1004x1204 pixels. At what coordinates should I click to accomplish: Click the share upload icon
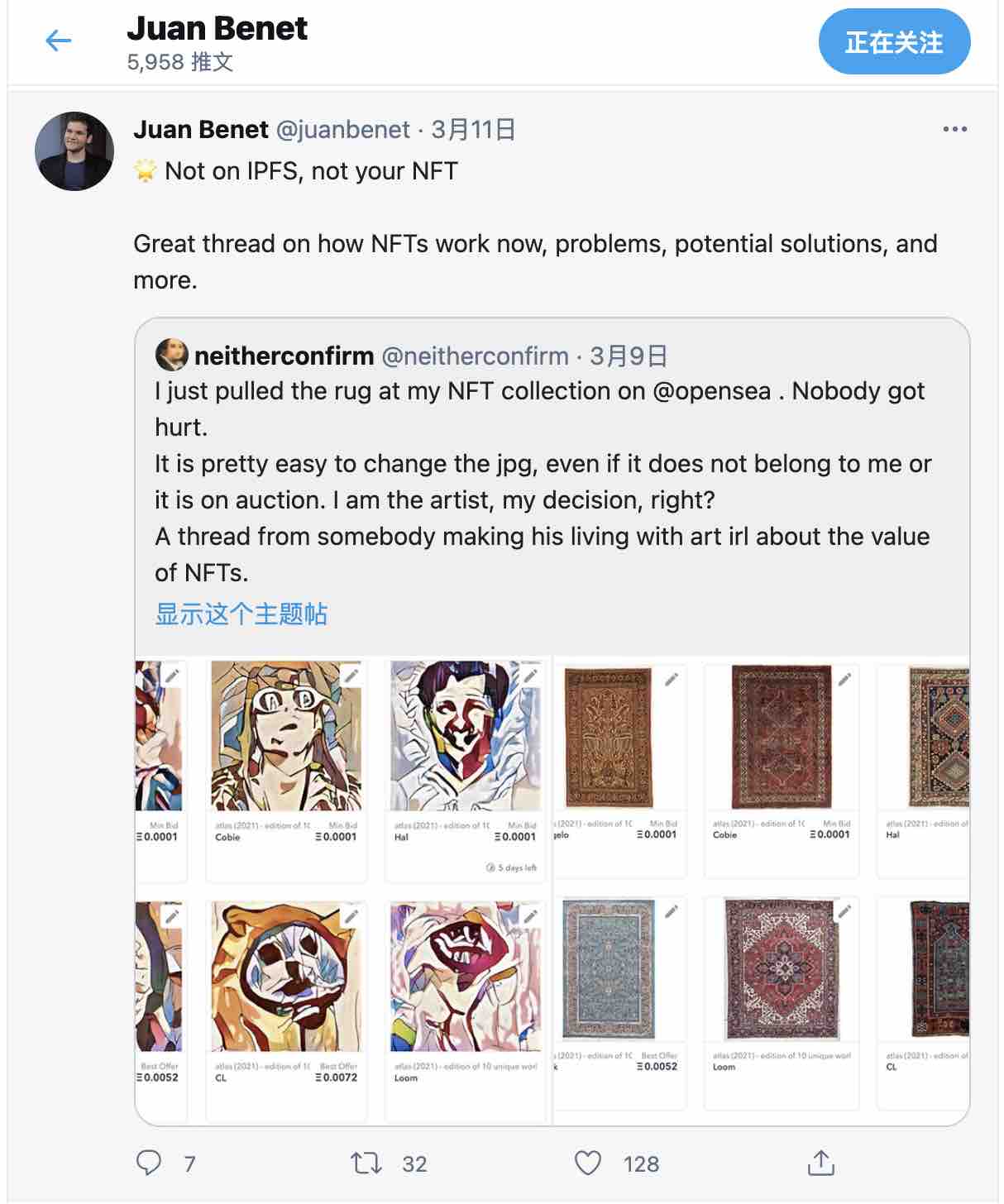click(820, 1163)
